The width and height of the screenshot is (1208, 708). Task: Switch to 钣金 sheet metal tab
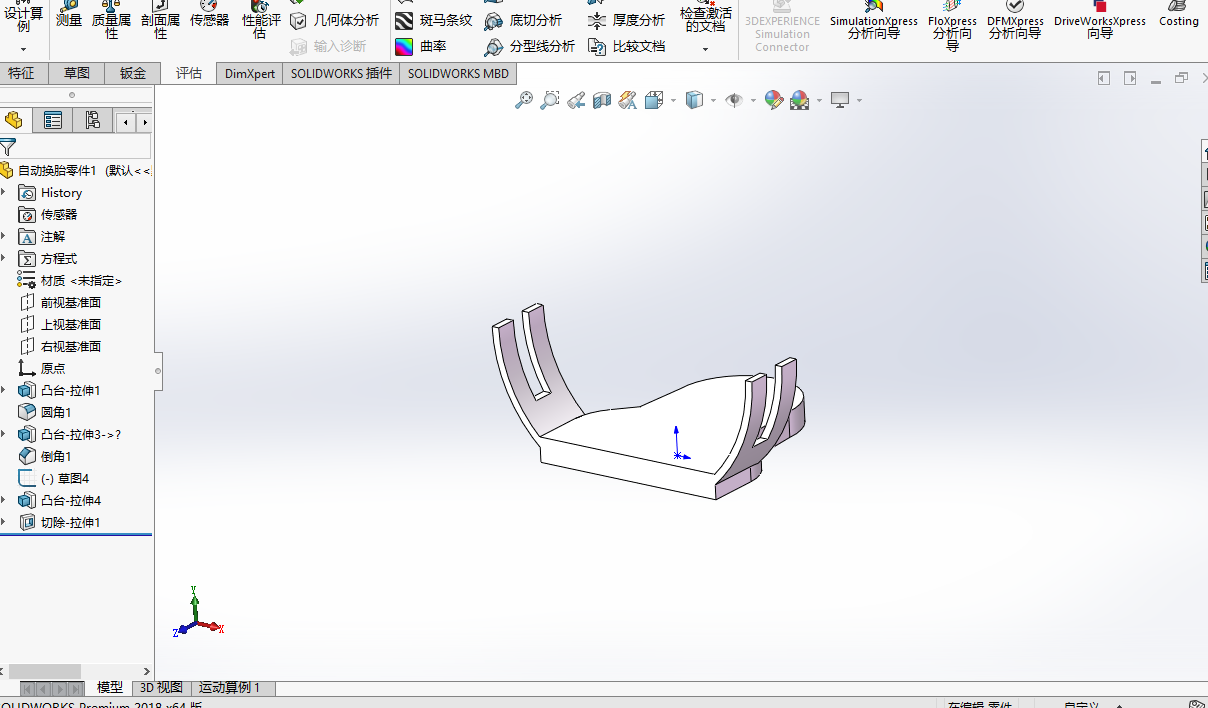(133, 73)
